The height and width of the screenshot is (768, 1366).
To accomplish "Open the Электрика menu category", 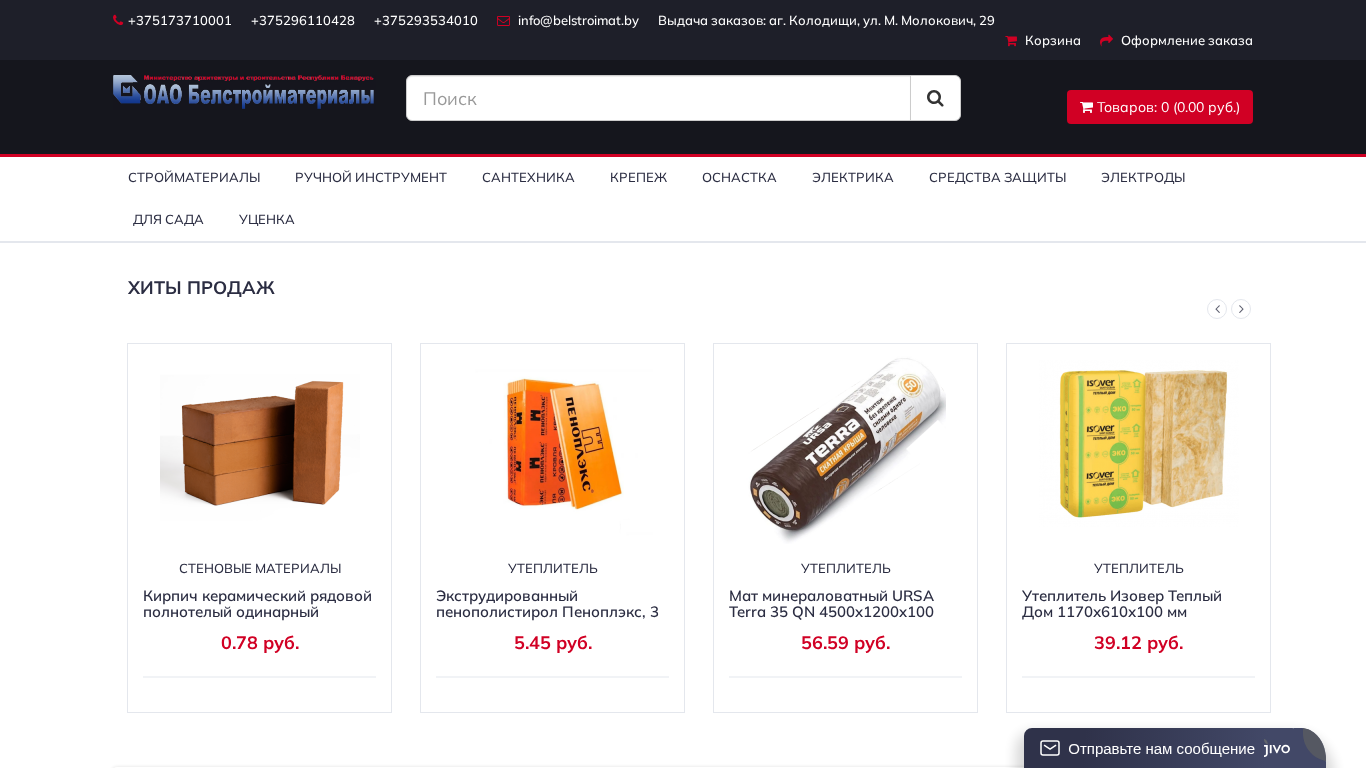I will click(x=853, y=177).
